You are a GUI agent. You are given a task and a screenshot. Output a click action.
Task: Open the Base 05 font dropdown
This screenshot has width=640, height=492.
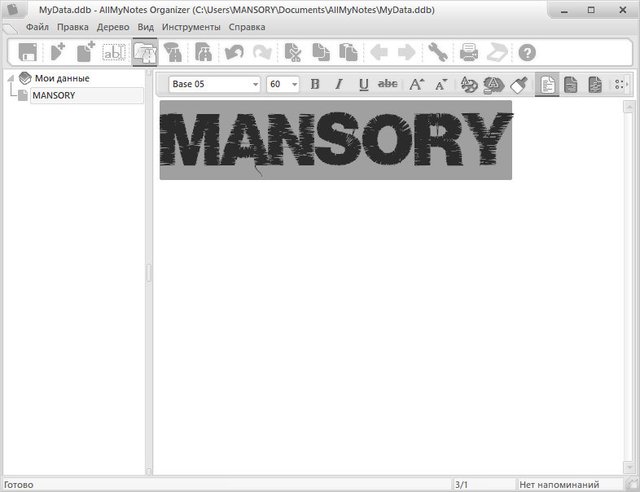(214, 85)
